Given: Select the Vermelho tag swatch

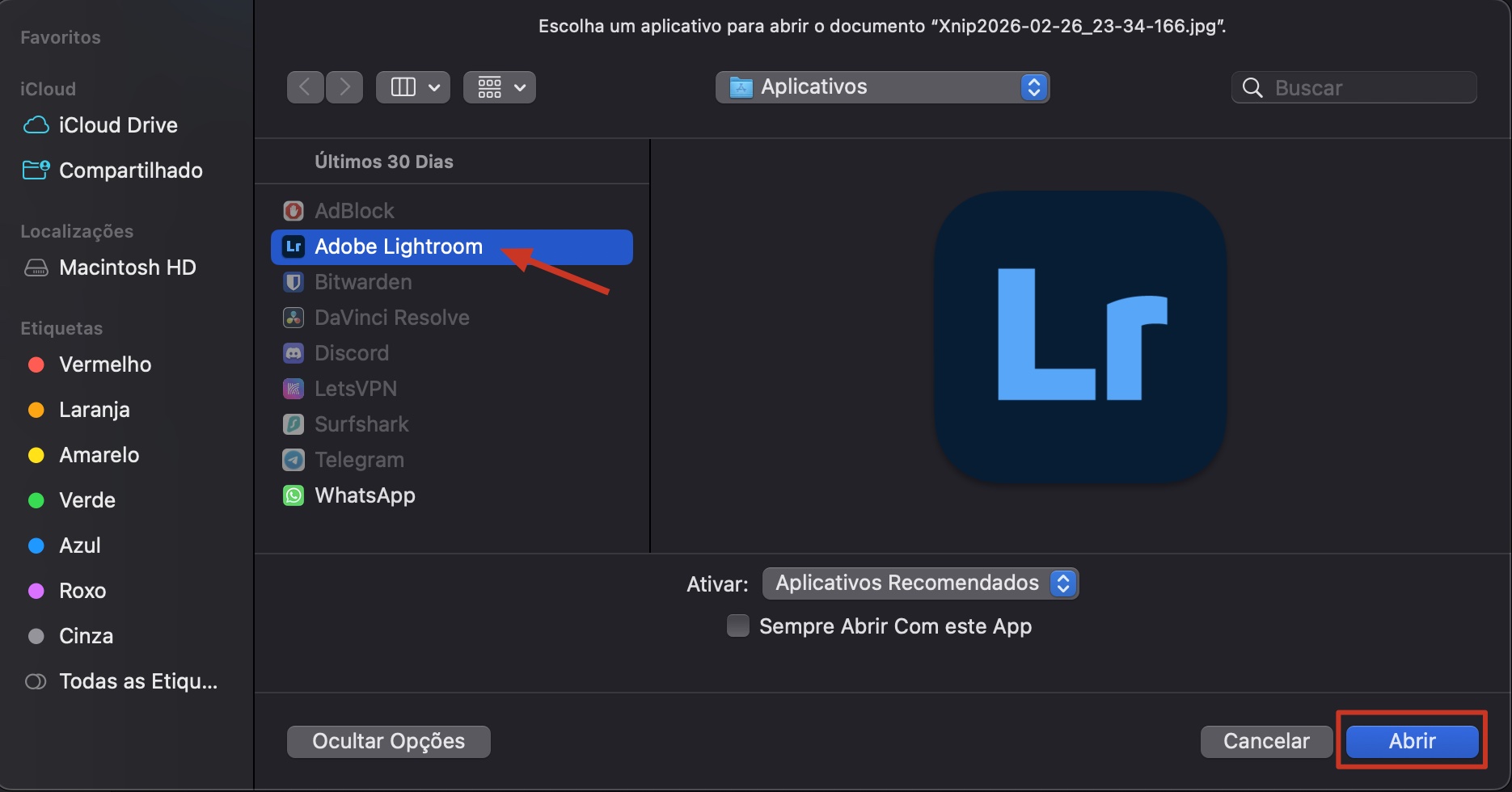Looking at the screenshot, I should pos(36,364).
